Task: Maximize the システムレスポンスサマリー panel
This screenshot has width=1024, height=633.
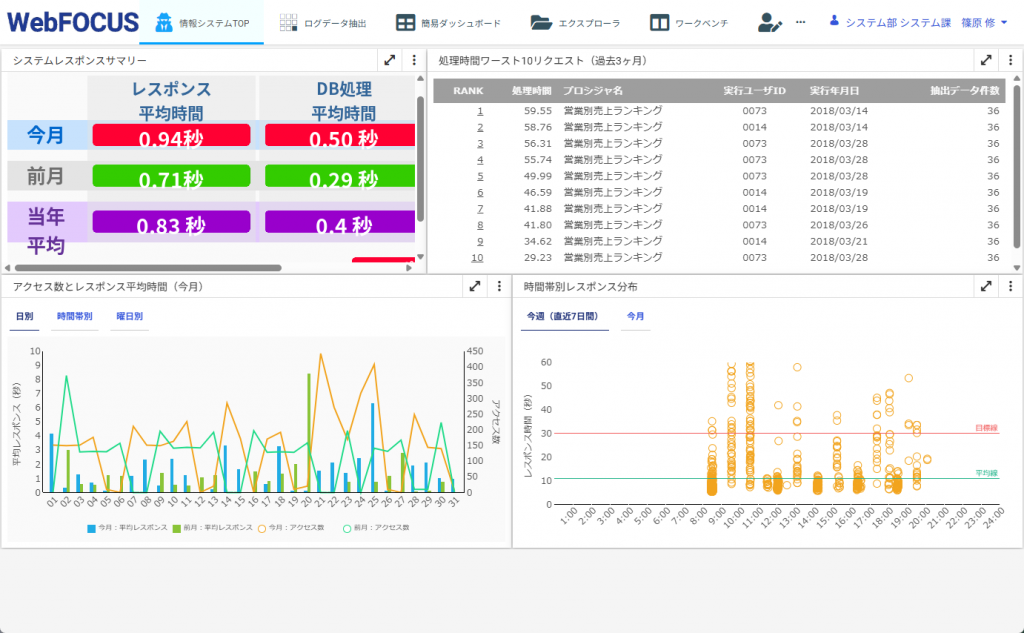Action: (x=390, y=61)
